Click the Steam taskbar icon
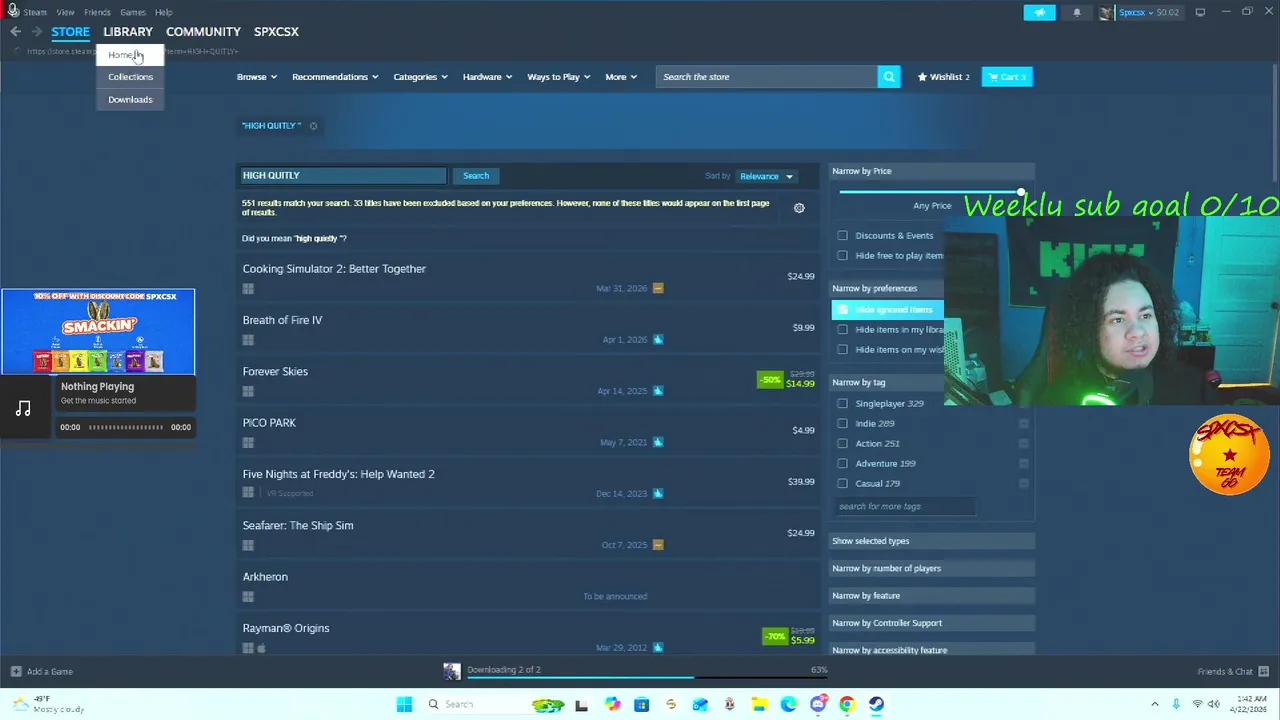 876,704
